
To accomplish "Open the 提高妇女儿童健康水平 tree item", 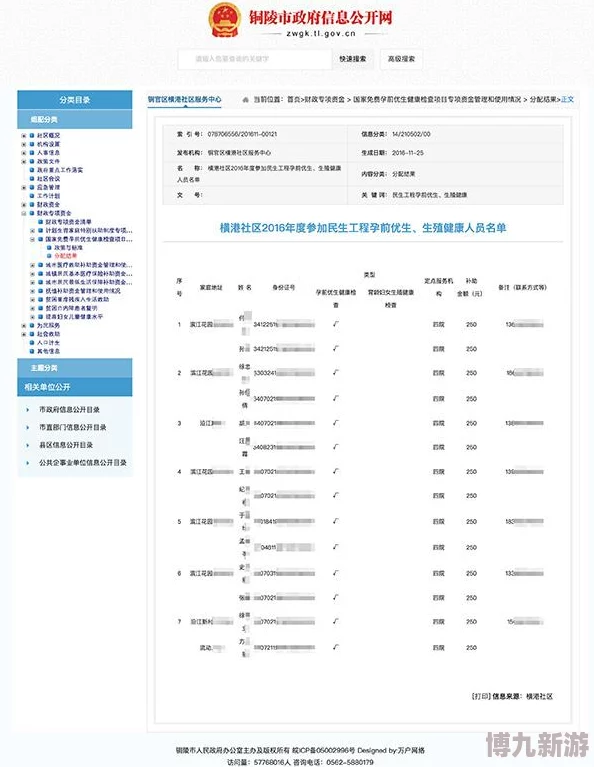I will pyautogui.click(x=74, y=316).
